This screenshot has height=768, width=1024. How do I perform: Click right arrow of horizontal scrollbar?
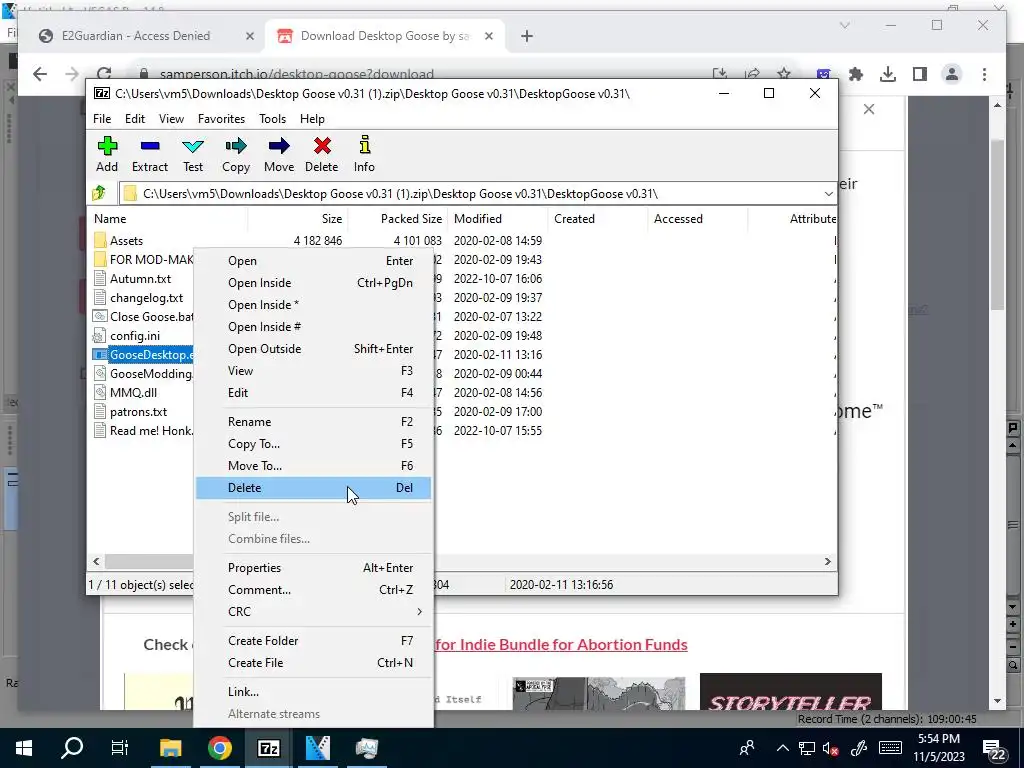(828, 562)
